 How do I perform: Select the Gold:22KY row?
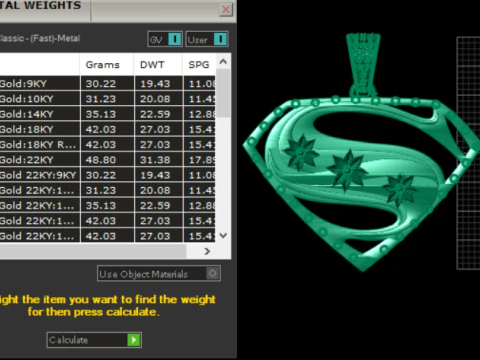click(x=107, y=160)
